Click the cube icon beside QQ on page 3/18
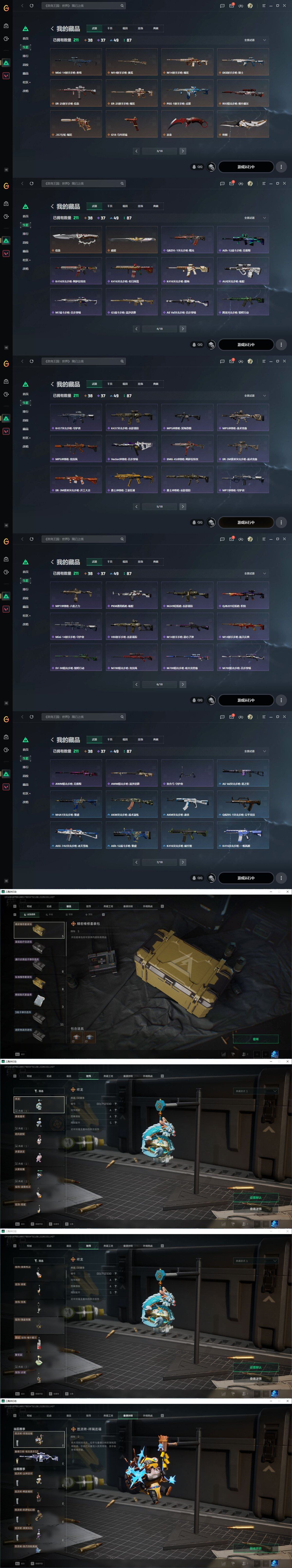Image resolution: width=292 pixels, height=1568 pixels. (211, 167)
